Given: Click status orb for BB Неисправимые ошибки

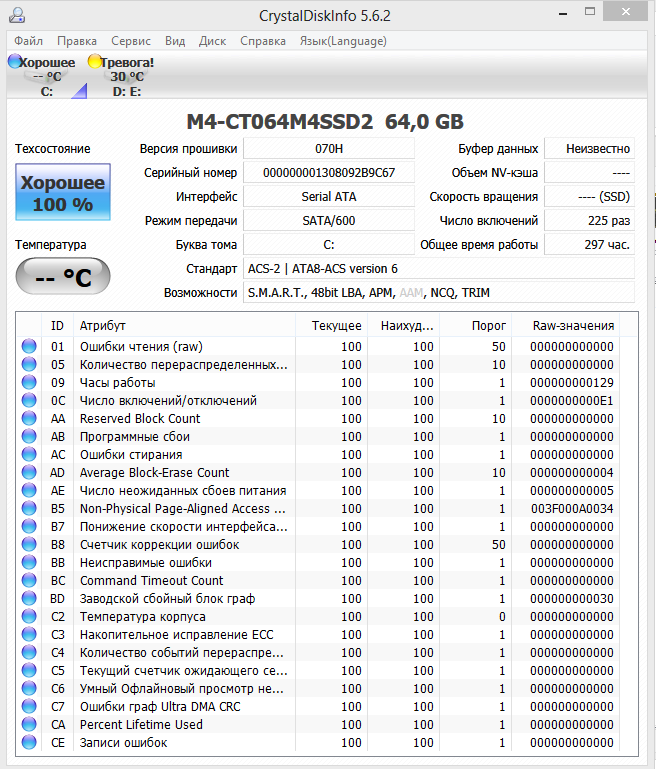Looking at the screenshot, I should tap(29, 562).
